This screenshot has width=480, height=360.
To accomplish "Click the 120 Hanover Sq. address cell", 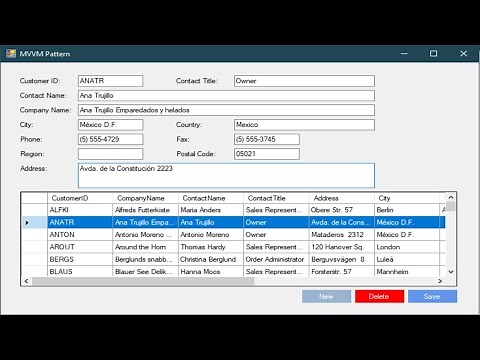I will [x=341, y=247].
